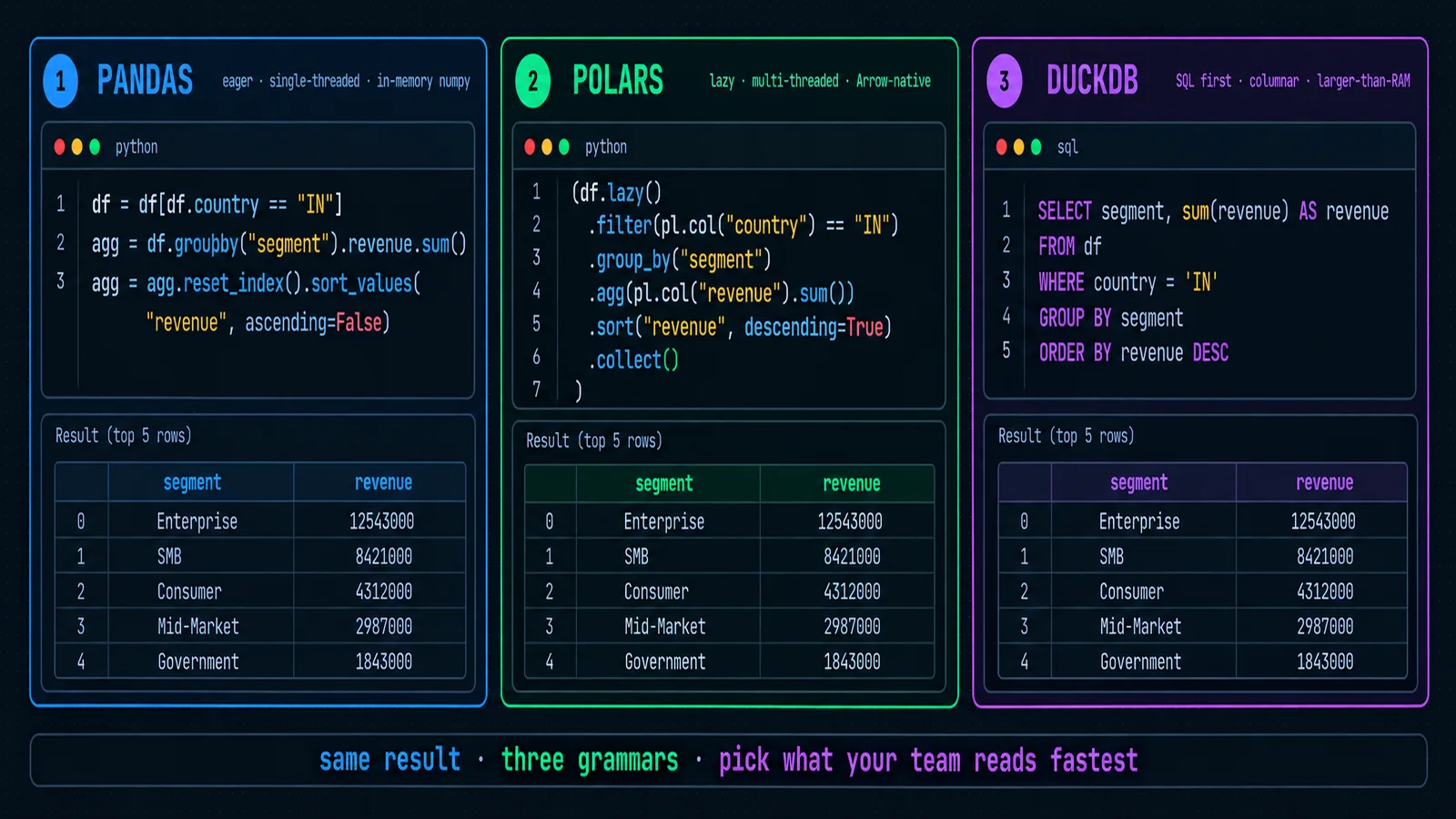Click green dot in DuckDB sql window

point(1036,147)
